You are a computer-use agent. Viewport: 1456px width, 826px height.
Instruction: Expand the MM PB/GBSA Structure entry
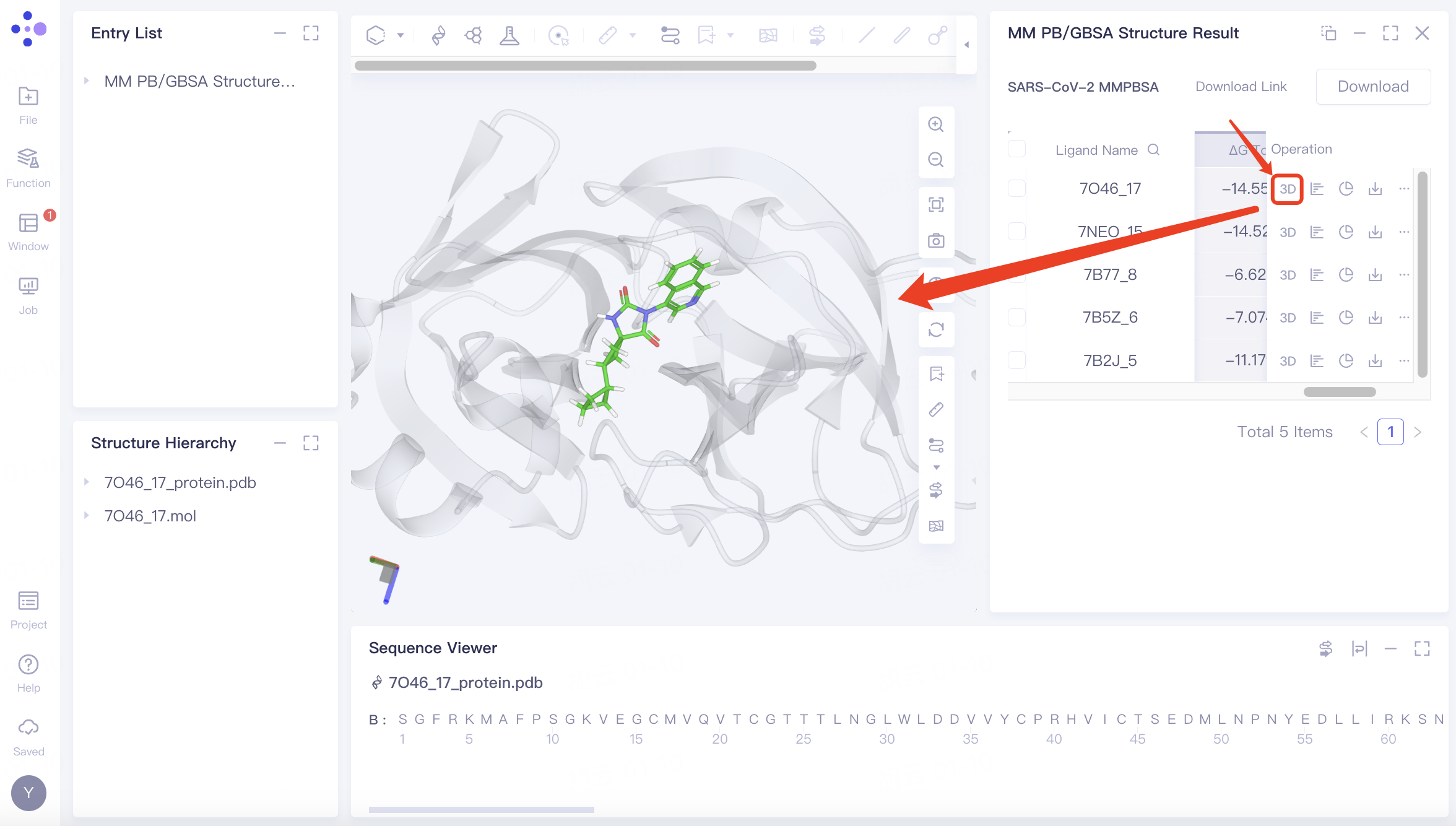(x=87, y=81)
